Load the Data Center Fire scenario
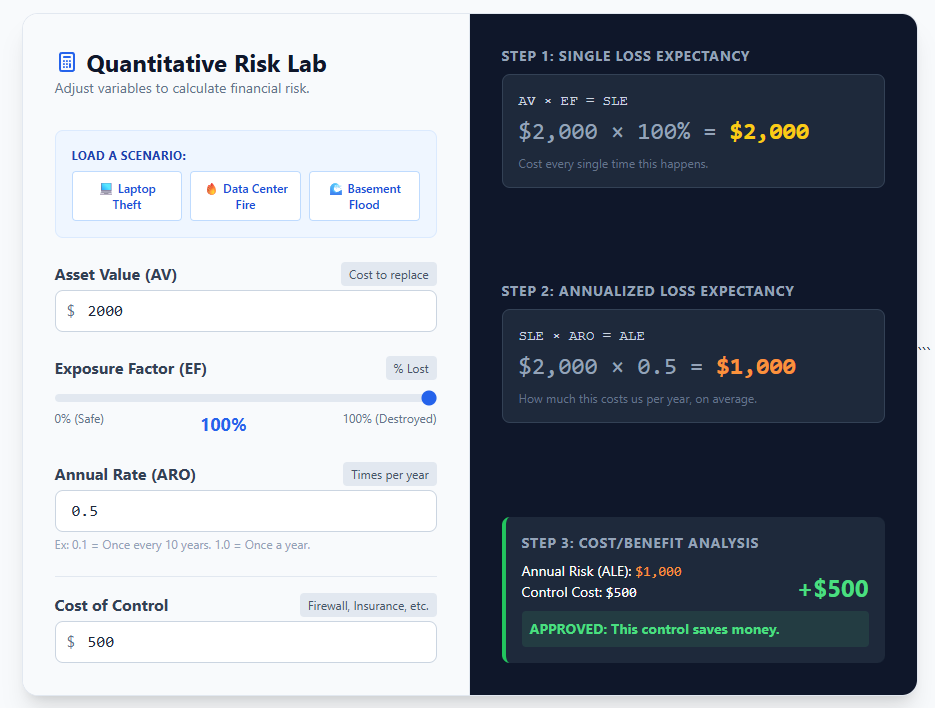Viewport: 935px width, 708px height. (245, 196)
